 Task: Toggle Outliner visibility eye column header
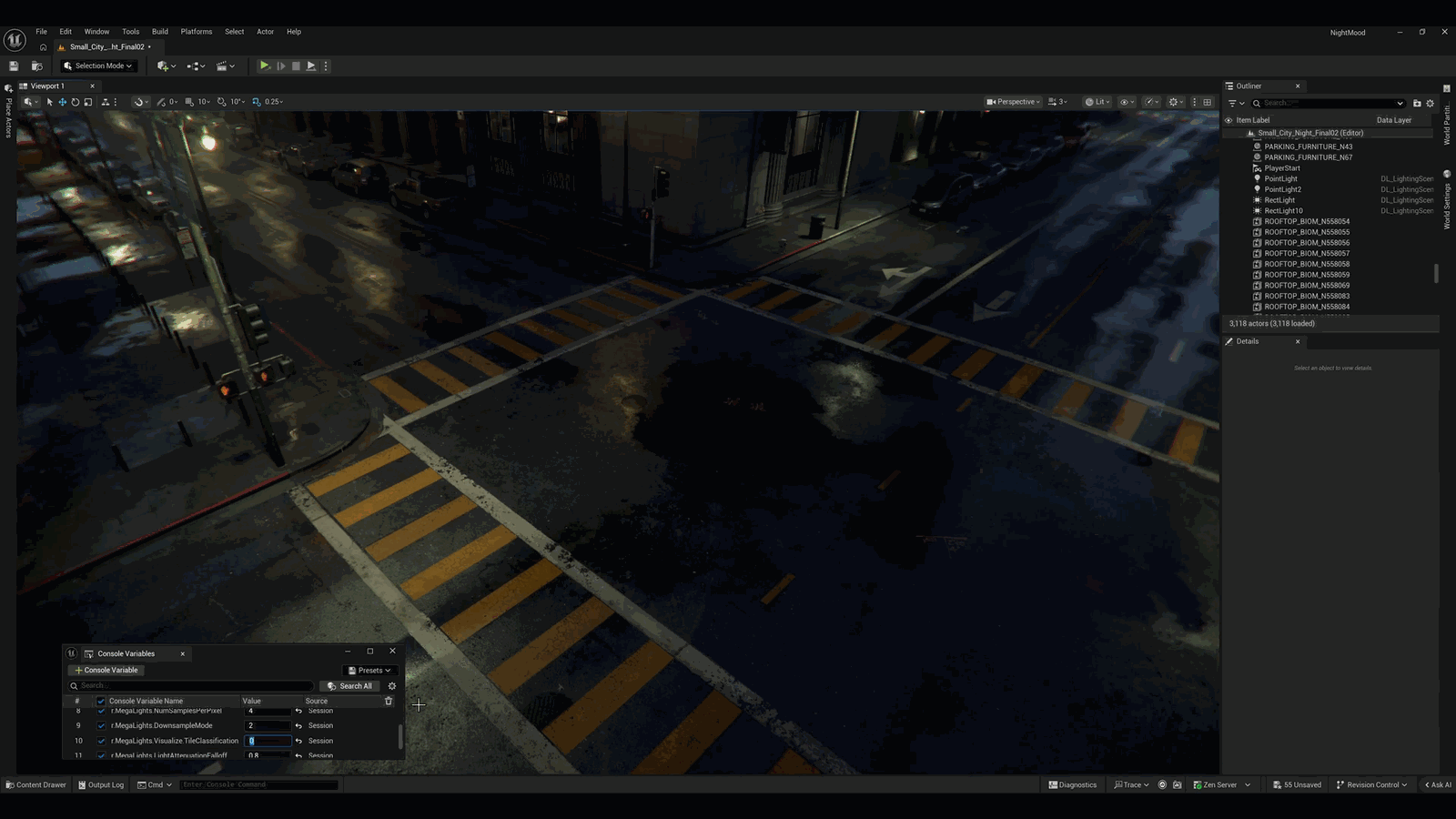pyautogui.click(x=1228, y=120)
